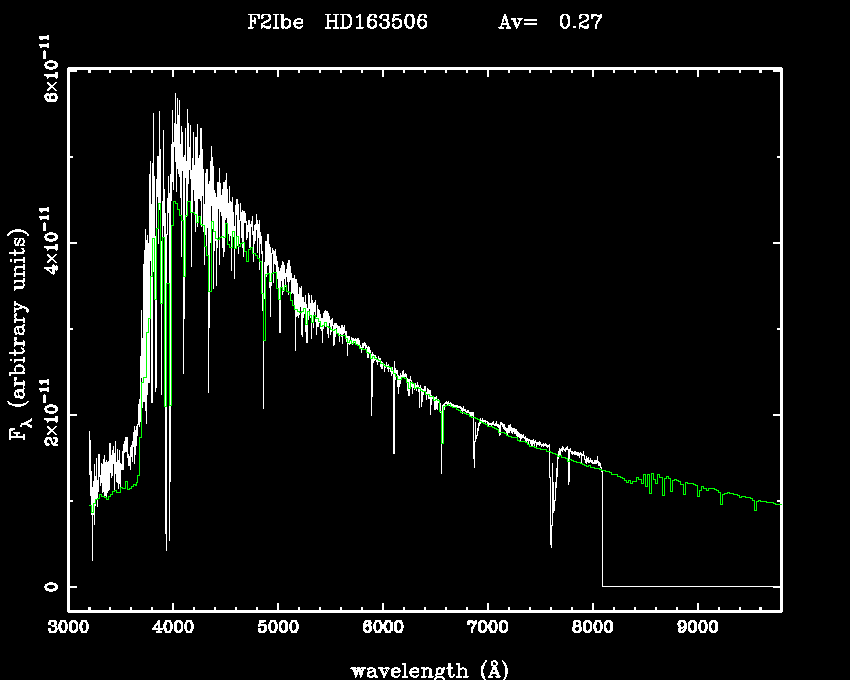Click the 0 tick label on the y-axis
This screenshot has width=850, height=680.
click(x=46, y=586)
